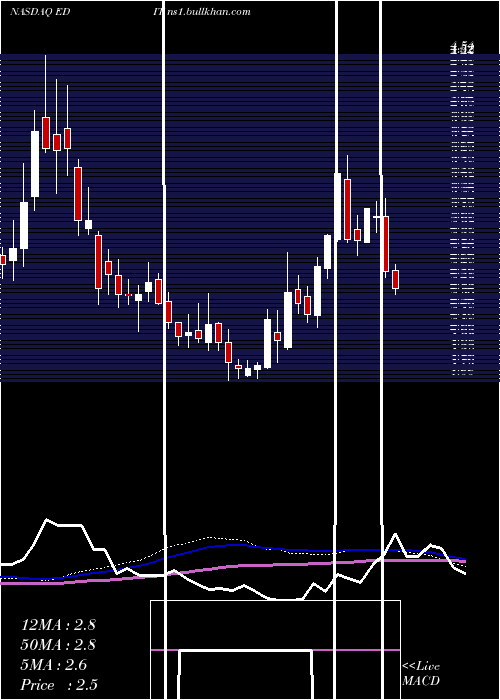This screenshot has width=500, height=700.
Task: Click the <<Live label
Action: coord(421,667)
